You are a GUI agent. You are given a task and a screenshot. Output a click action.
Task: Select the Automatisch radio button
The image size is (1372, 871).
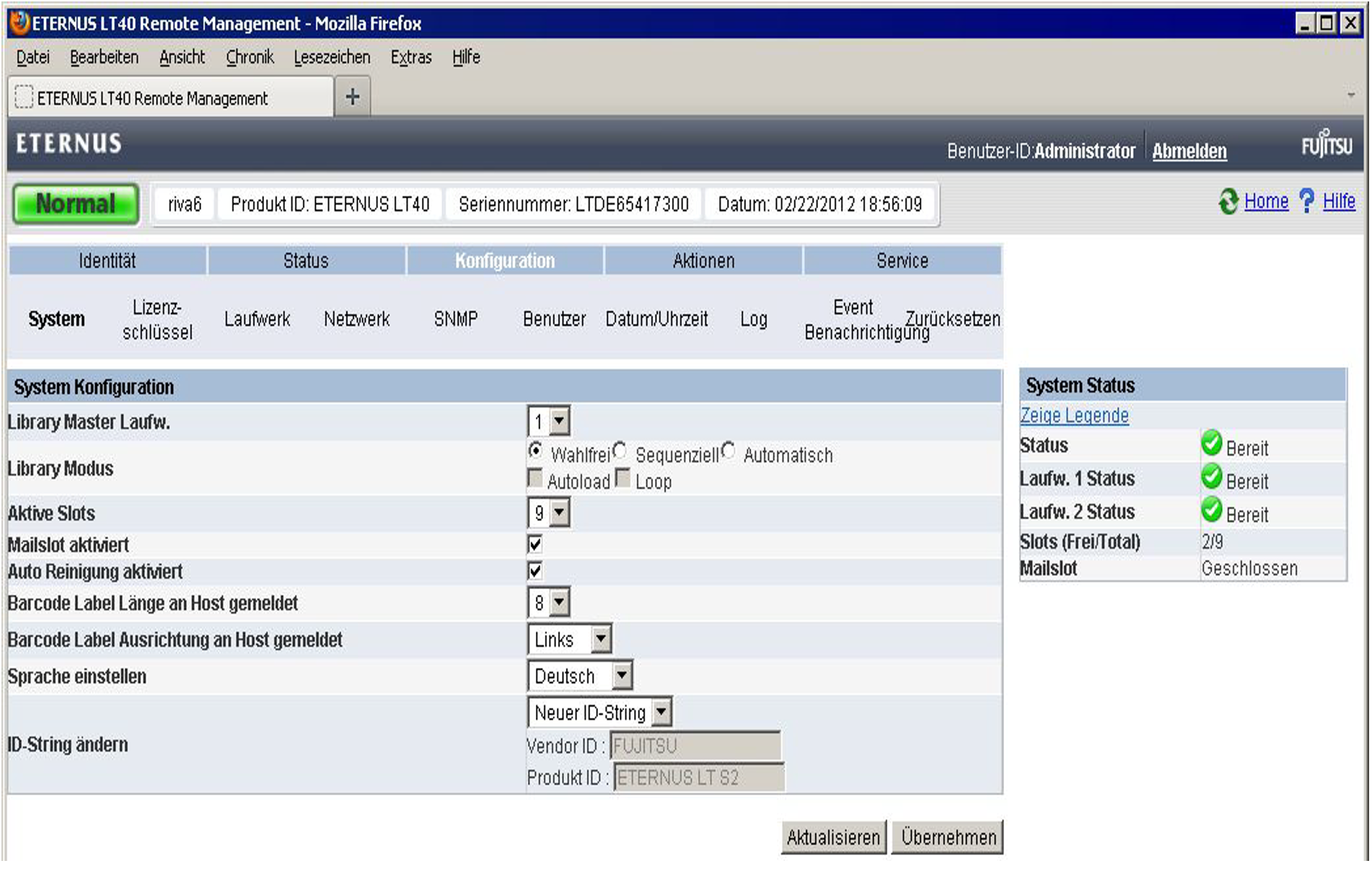(729, 451)
